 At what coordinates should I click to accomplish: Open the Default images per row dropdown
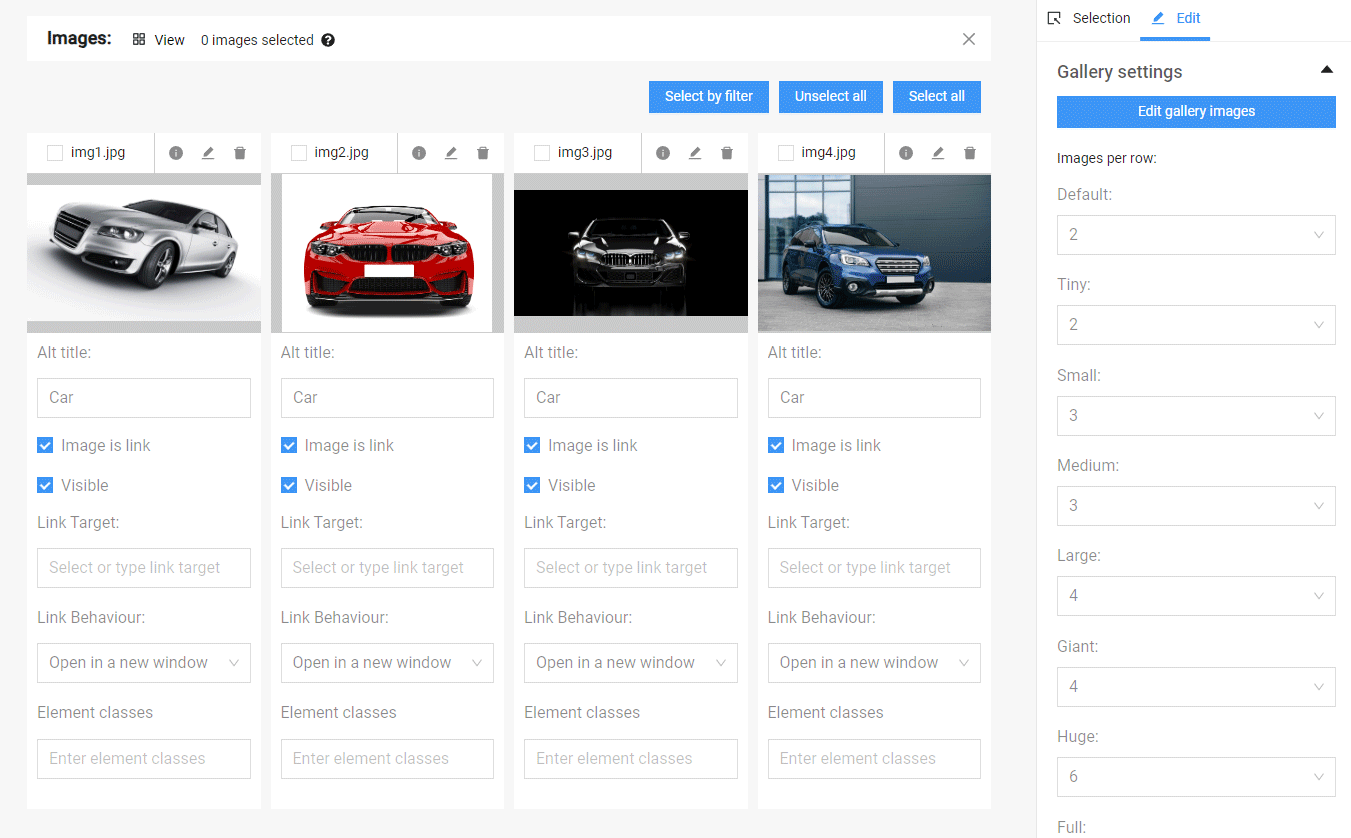(x=1195, y=234)
